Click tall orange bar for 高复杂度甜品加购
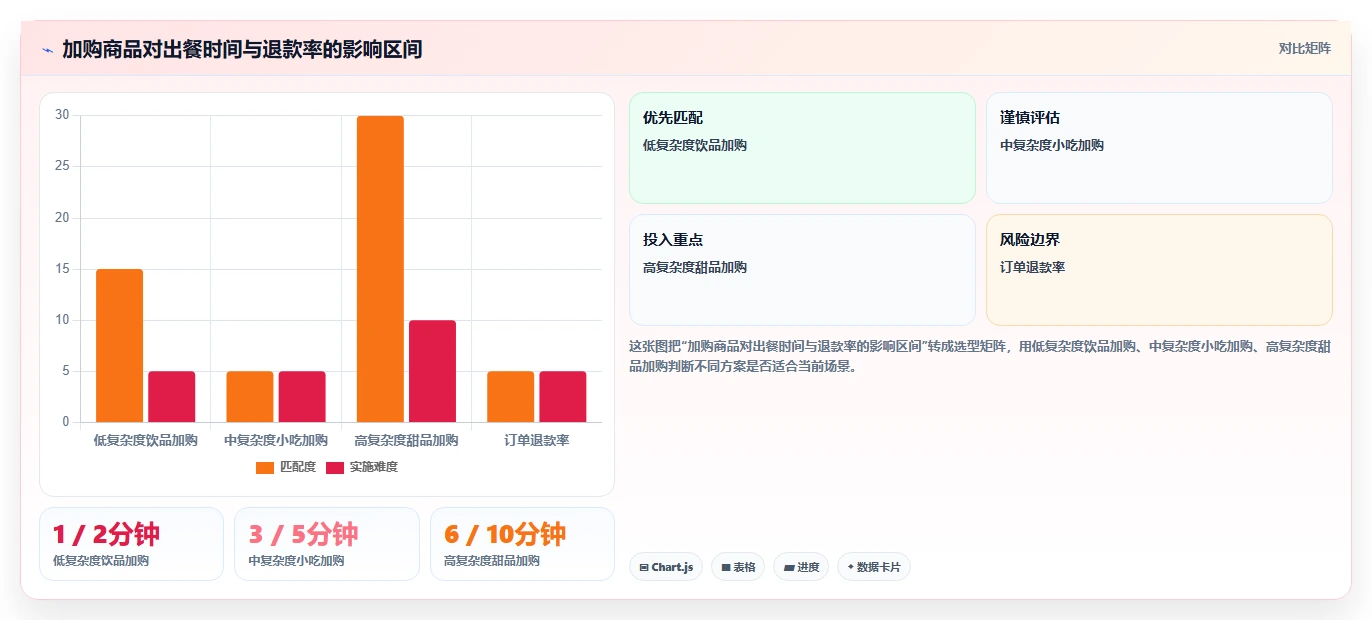The width and height of the screenshot is (1372, 620). pos(380,269)
